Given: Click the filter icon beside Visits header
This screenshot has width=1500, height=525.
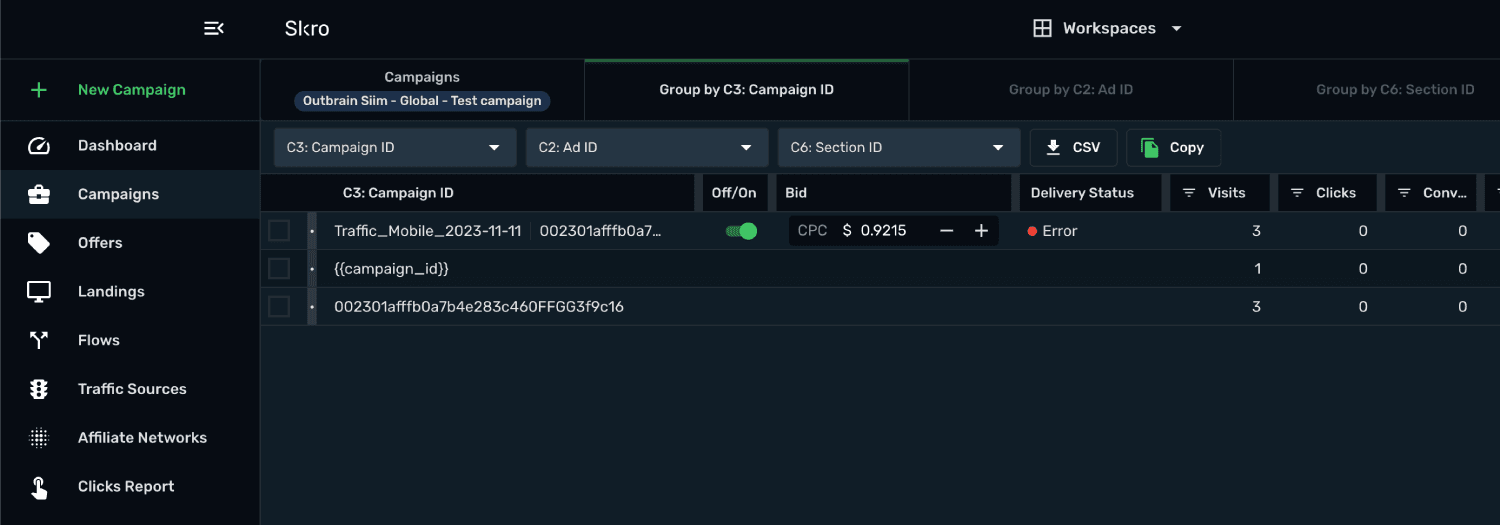Looking at the screenshot, I should click(1190, 193).
